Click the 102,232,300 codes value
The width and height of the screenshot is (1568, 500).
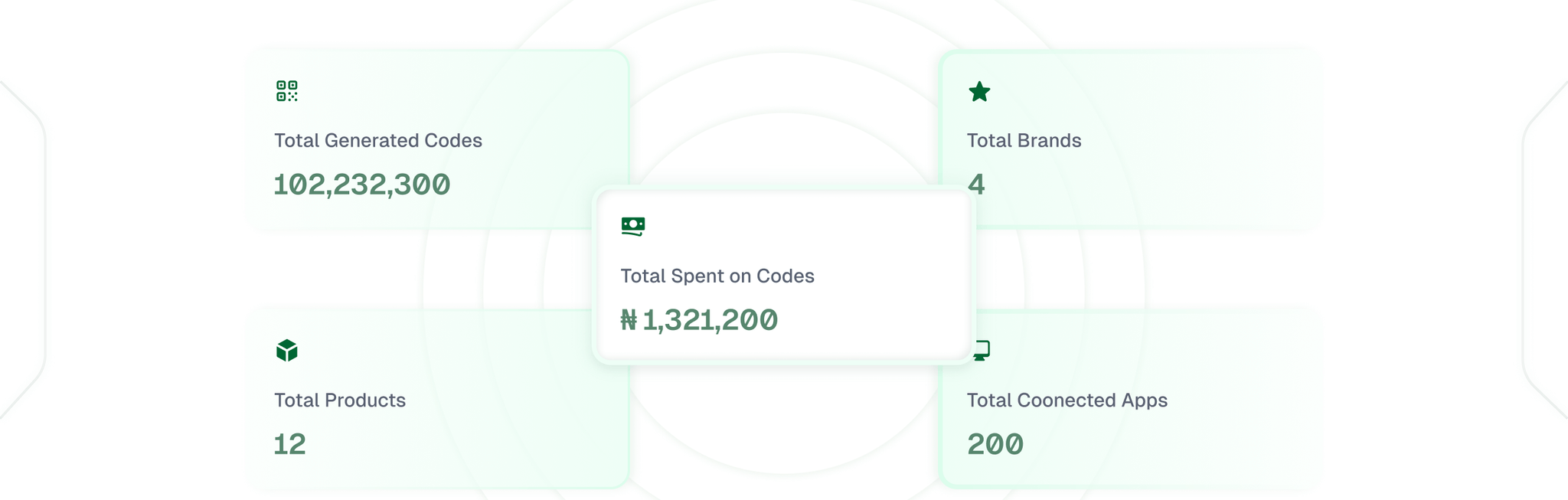tap(362, 185)
